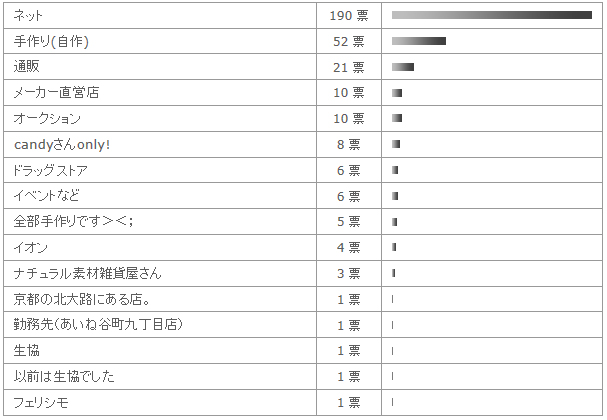Click the bar for 通販 votes

click(x=403, y=67)
